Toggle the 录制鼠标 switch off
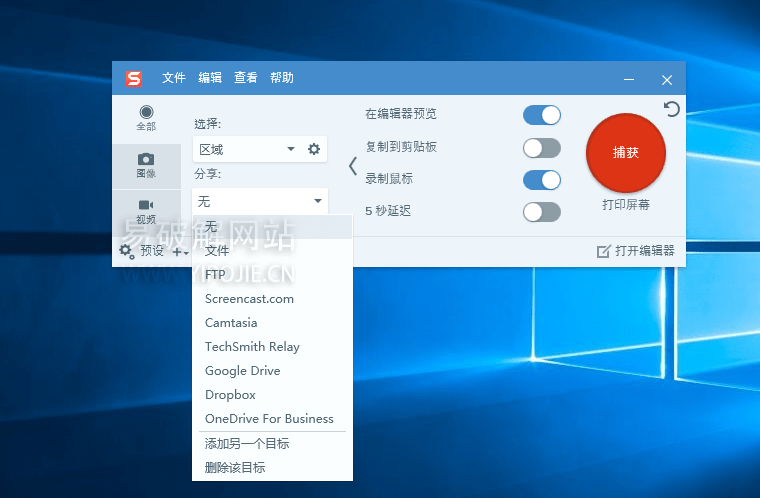The height and width of the screenshot is (498, 760). 541,180
